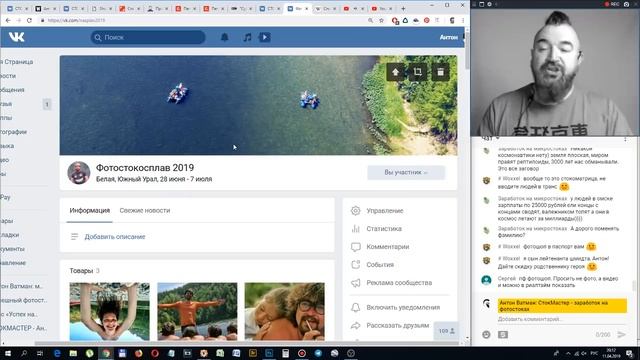Viewport: 640px width, 360px height.
Task: Click the VK logo icon
Action: pos(16,37)
